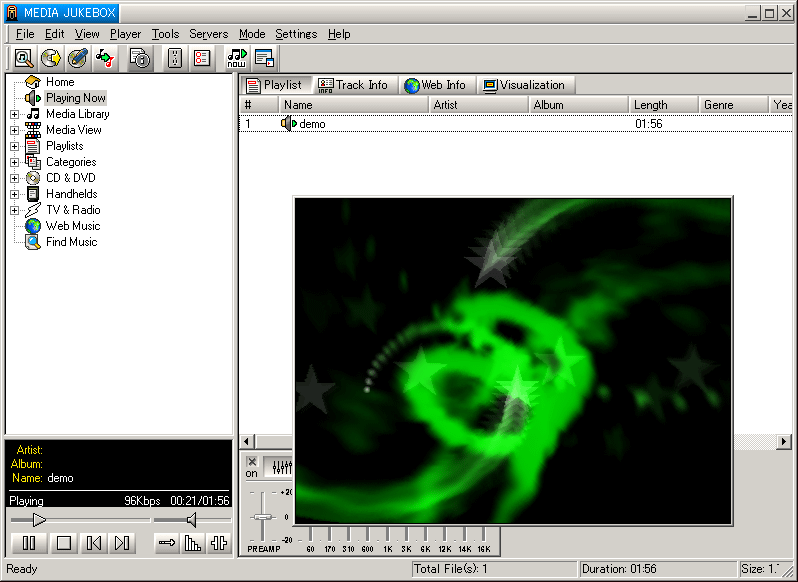
Task: Click the playlist scrollbar right arrow
Action: tap(784, 442)
